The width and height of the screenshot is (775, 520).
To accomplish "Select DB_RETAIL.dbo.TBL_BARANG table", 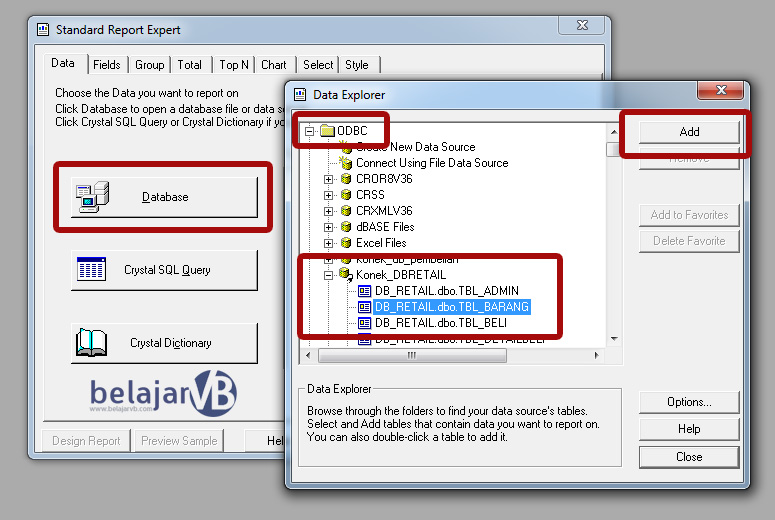I will (x=452, y=307).
